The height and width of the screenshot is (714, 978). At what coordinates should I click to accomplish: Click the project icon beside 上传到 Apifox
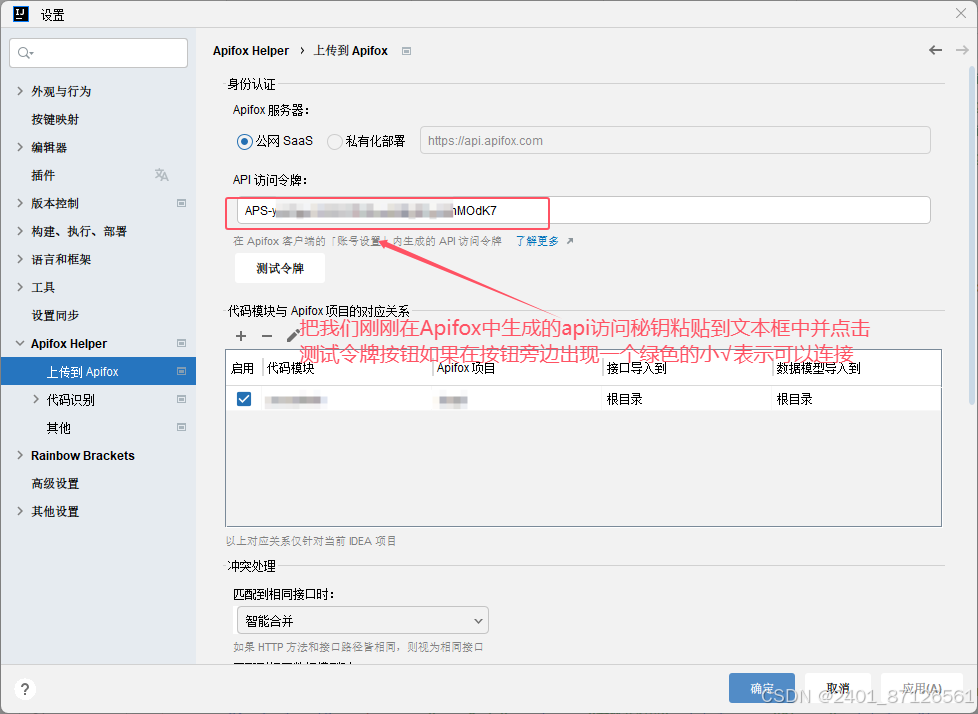click(182, 371)
